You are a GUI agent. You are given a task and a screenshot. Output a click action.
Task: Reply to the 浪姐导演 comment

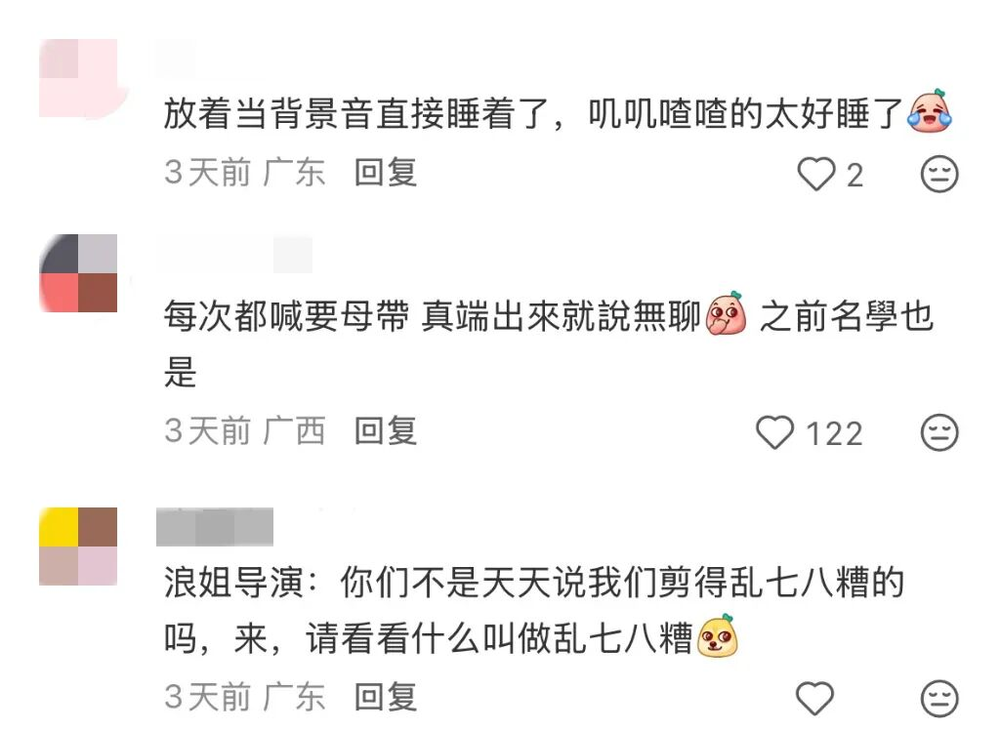386,696
